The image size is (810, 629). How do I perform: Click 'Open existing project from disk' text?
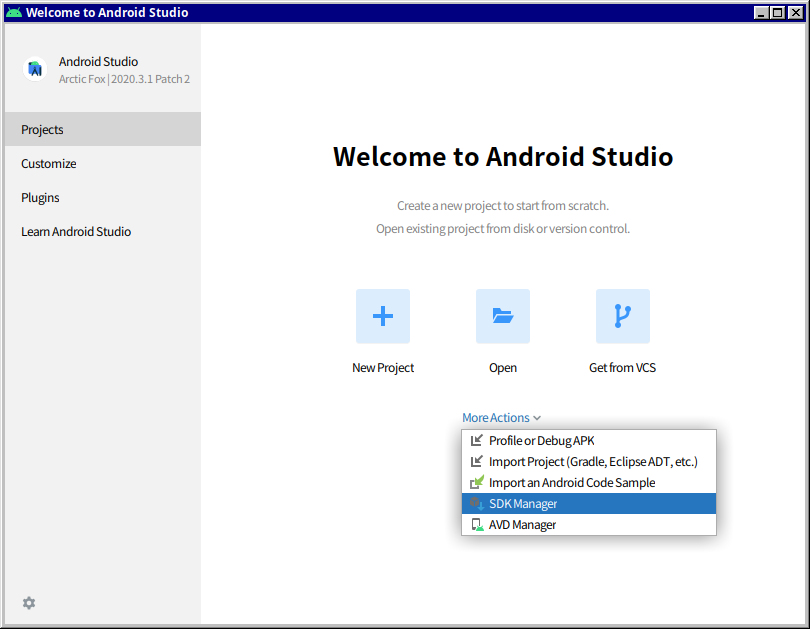pyautogui.click(x=503, y=228)
